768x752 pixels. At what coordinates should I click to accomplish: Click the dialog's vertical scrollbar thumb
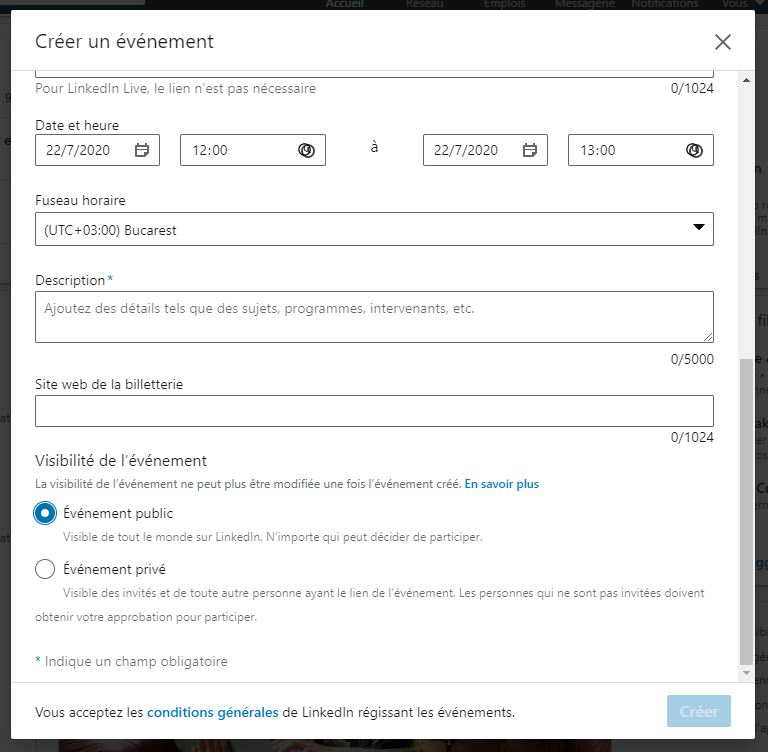click(746, 512)
